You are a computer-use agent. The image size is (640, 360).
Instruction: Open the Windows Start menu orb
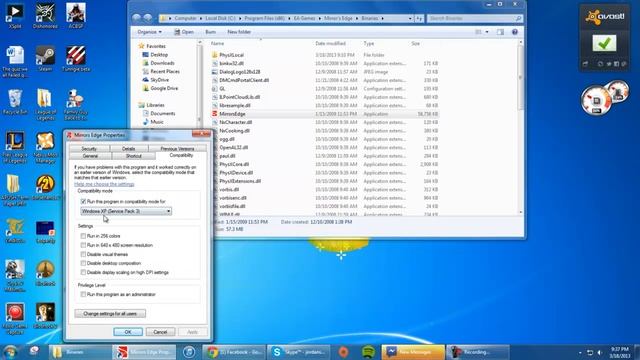(x=10, y=352)
